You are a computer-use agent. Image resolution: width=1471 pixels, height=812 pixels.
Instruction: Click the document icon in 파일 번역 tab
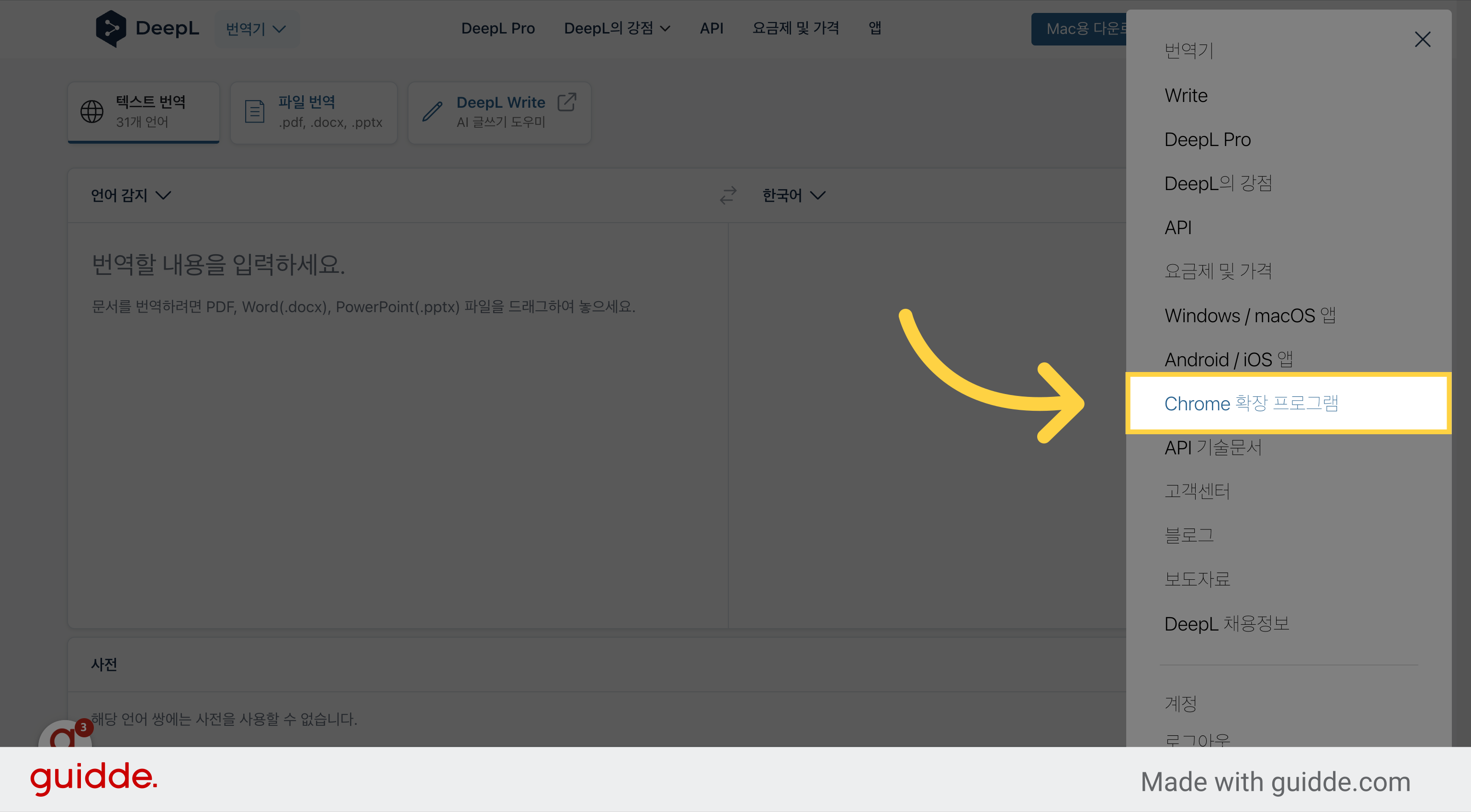point(255,112)
